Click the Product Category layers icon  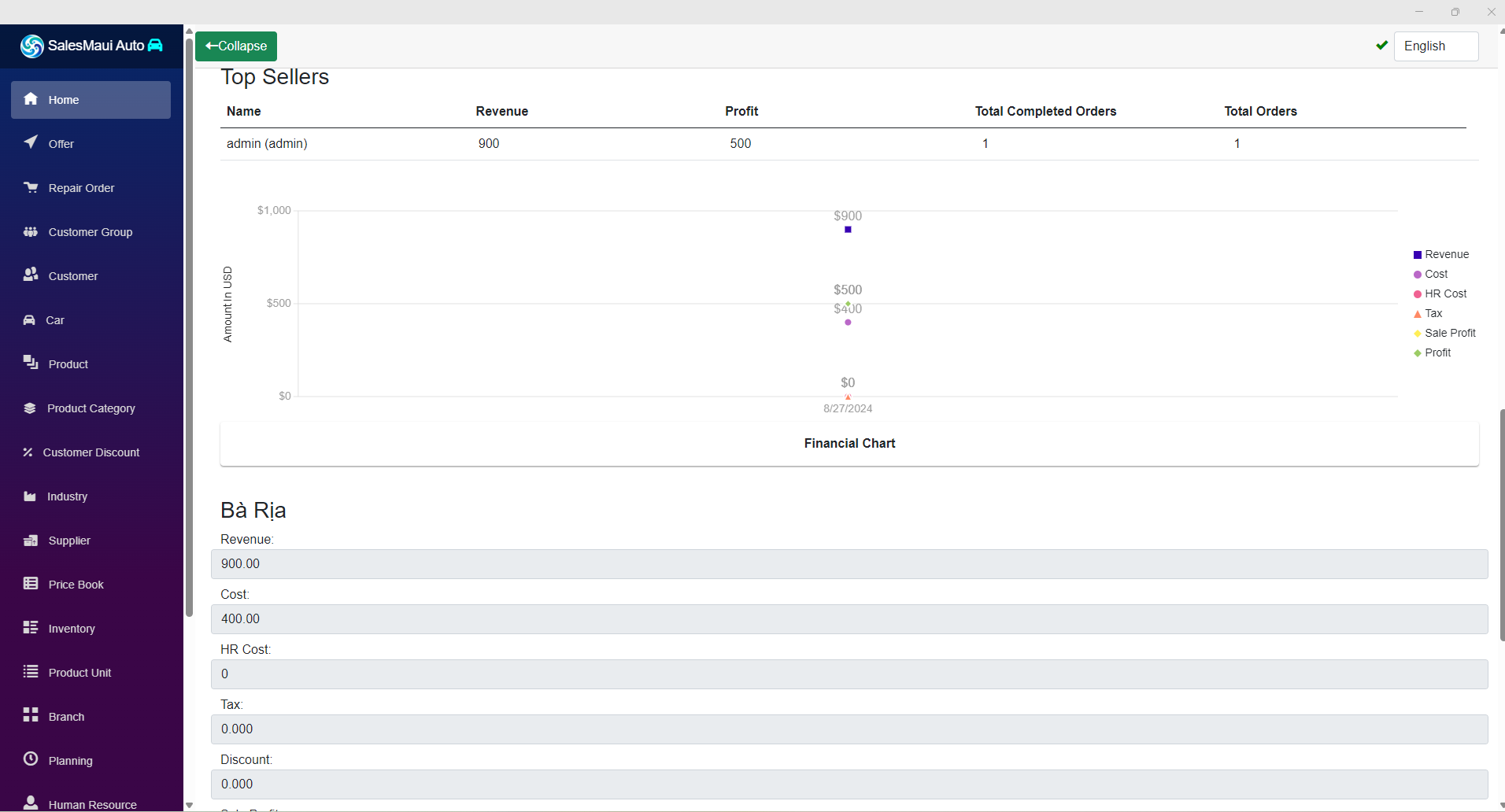click(30, 408)
